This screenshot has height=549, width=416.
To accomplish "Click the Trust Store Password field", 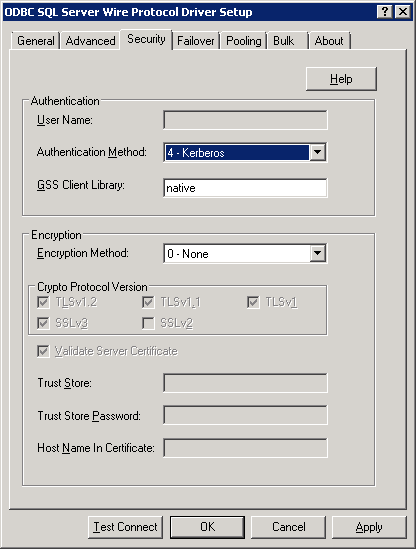I will (x=245, y=415).
